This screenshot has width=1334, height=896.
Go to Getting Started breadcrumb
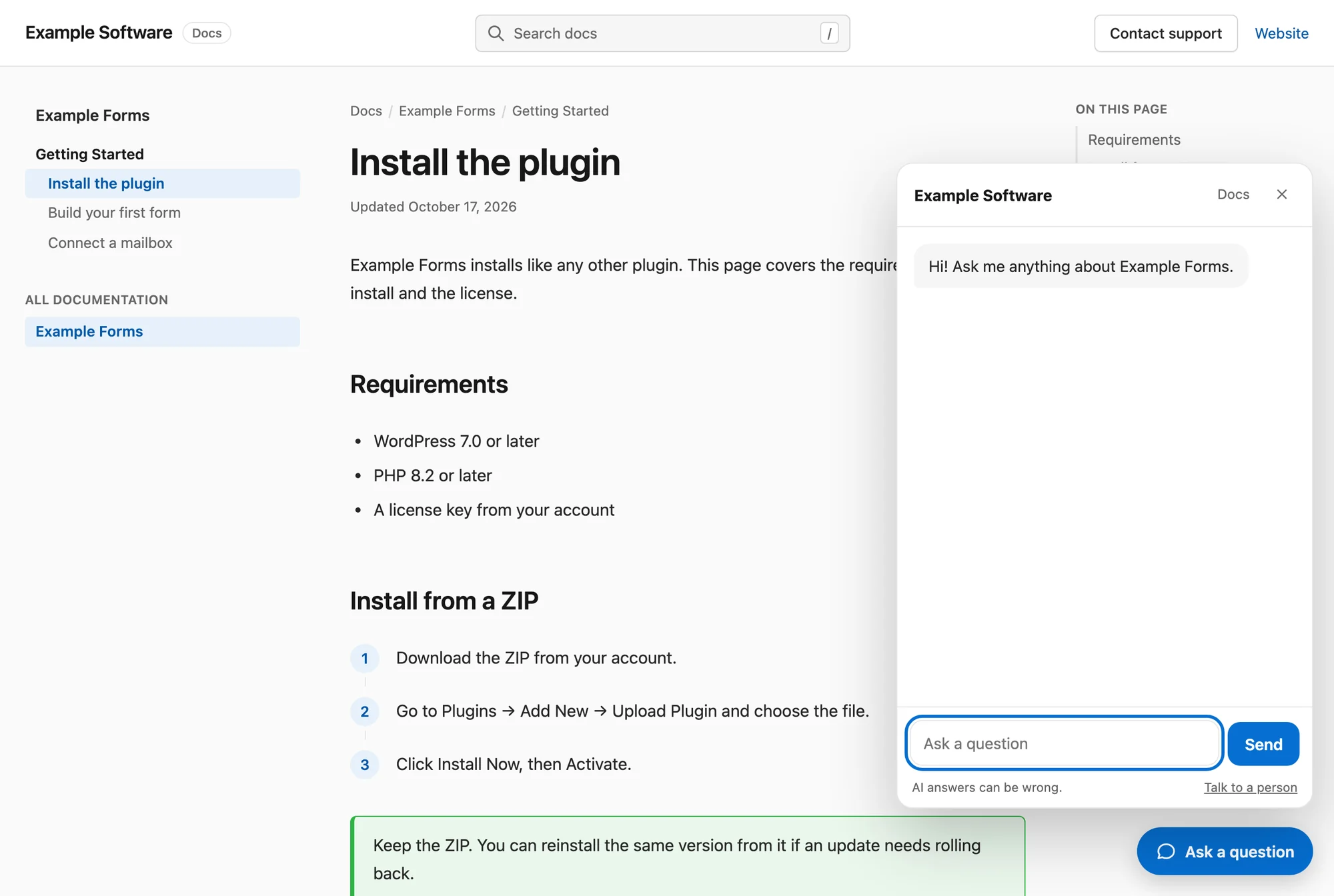(560, 111)
